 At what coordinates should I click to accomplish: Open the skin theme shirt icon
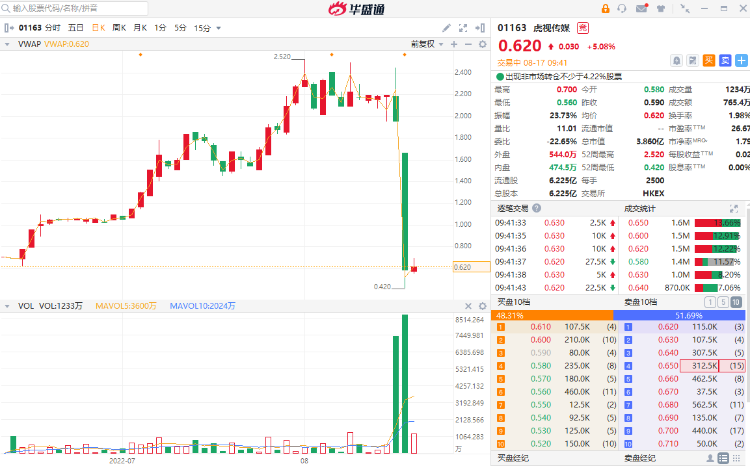[x=661, y=9]
